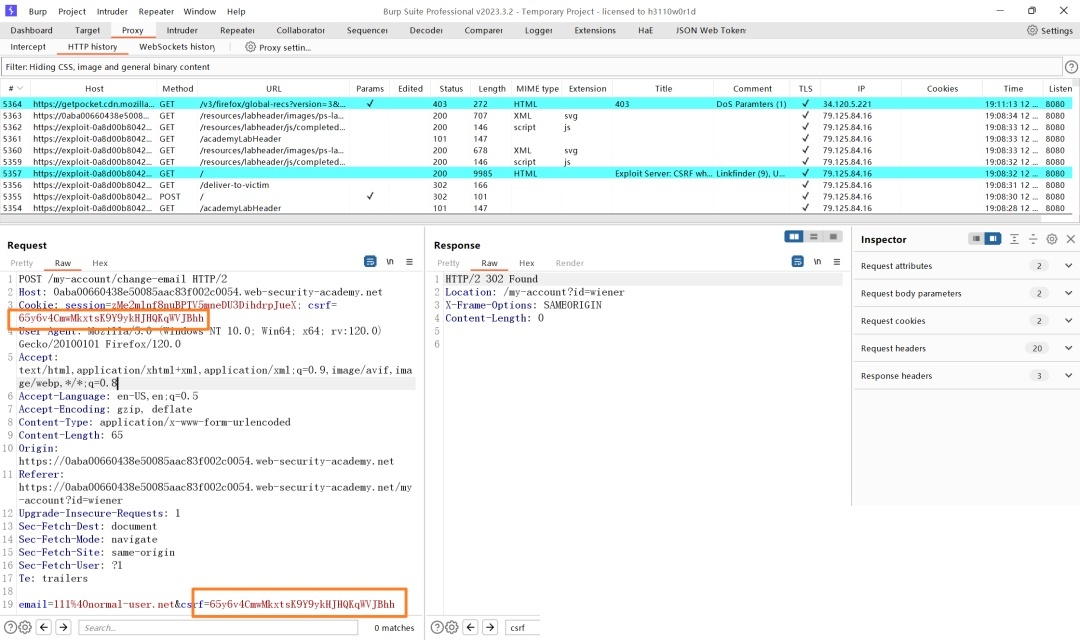The image size is (1080, 640).
Task: Sort history by the # column arrow
Action: (x=20, y=88)
